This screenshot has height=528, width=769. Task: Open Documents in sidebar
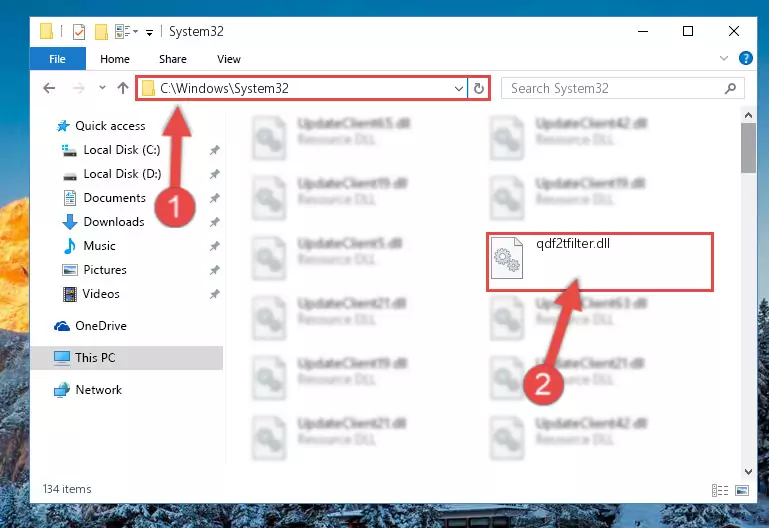(114, 198)
